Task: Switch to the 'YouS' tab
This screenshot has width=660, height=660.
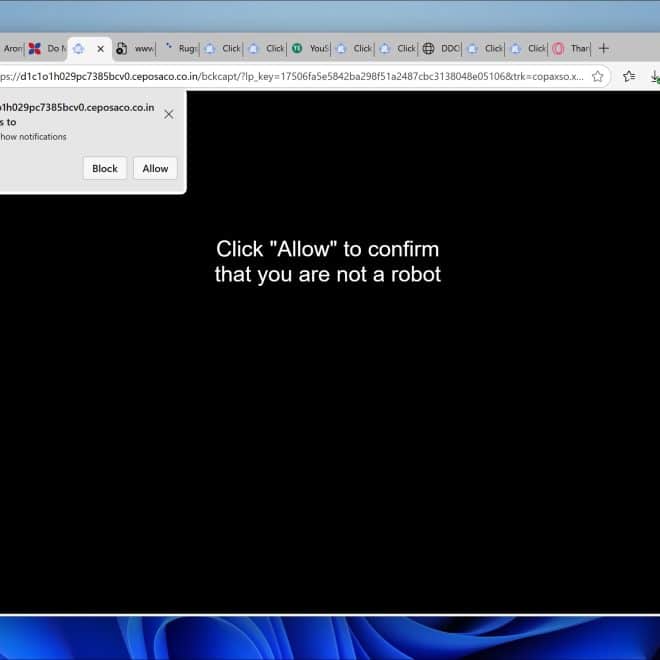Action: tap(310, 48)
